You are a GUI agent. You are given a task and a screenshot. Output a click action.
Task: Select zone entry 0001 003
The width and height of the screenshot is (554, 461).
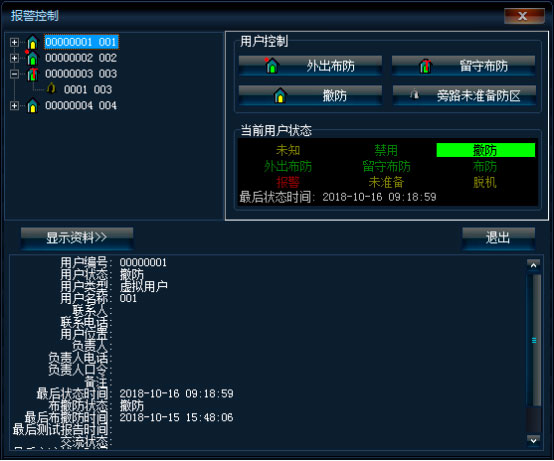point(88,89)
